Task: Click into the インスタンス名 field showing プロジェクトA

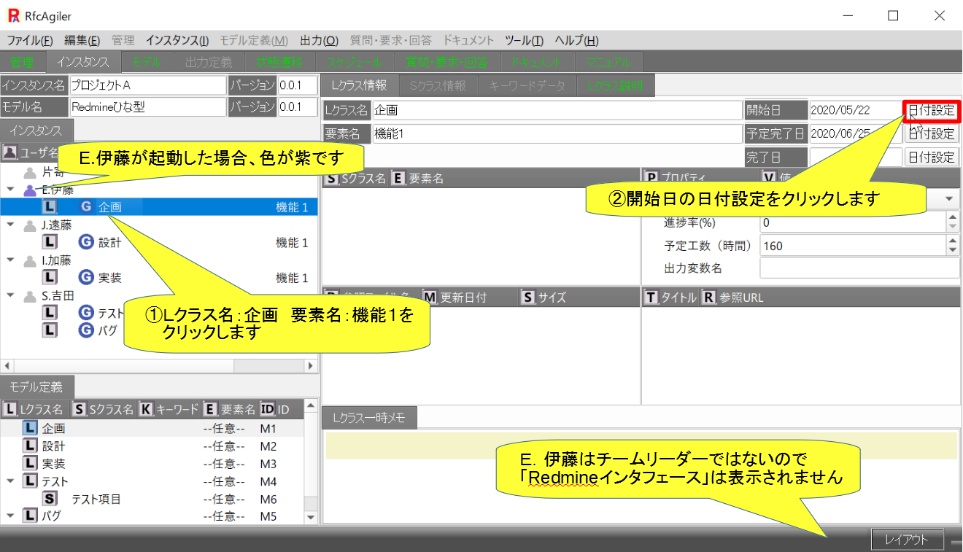Action: [x=147, y=85]
